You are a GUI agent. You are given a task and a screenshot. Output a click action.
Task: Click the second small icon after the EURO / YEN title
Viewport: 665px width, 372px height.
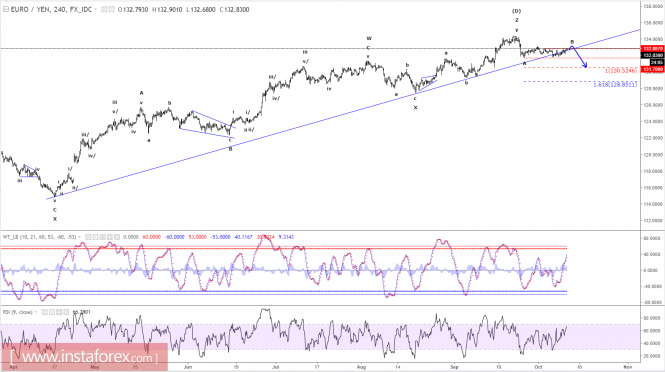(x=111, y=9)
